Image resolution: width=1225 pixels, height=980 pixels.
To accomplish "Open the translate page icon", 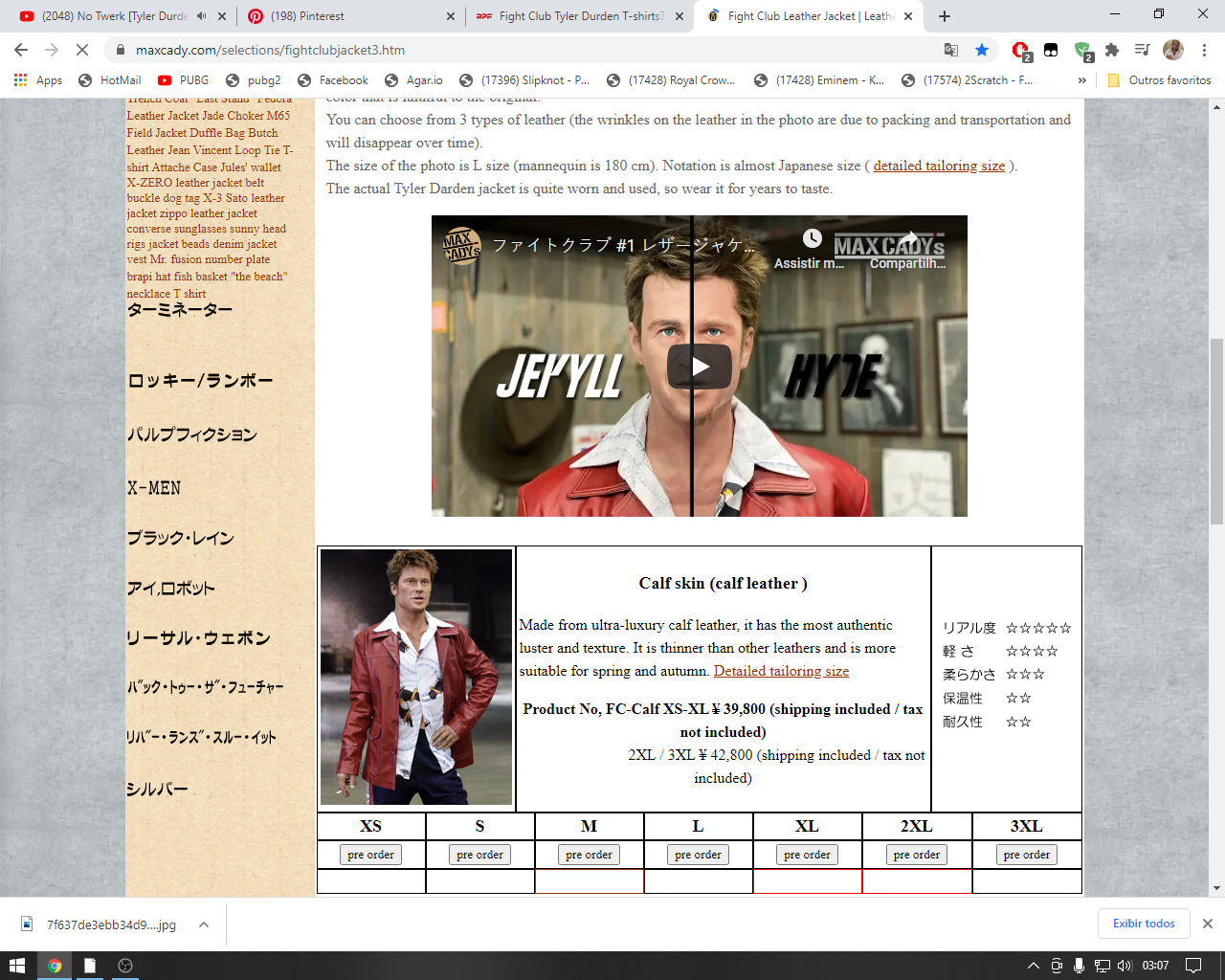I will (951, 50).
